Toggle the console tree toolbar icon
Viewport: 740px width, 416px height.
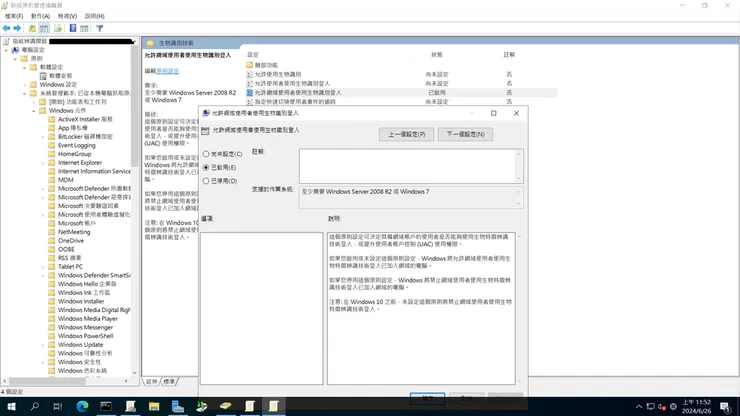click(44, 28)
